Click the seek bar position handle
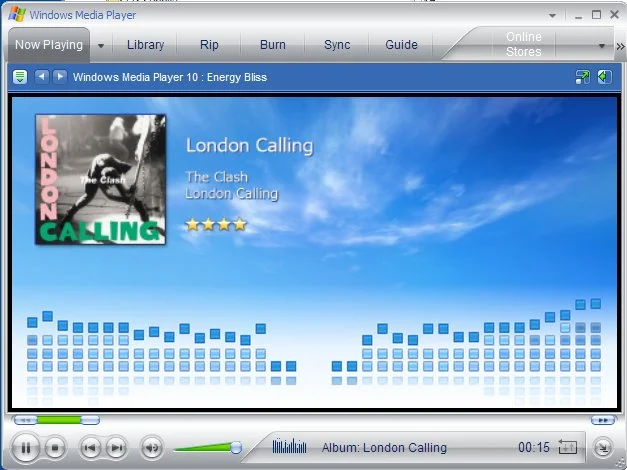This screenshot has height=470, width=627. tap(90, 420)
